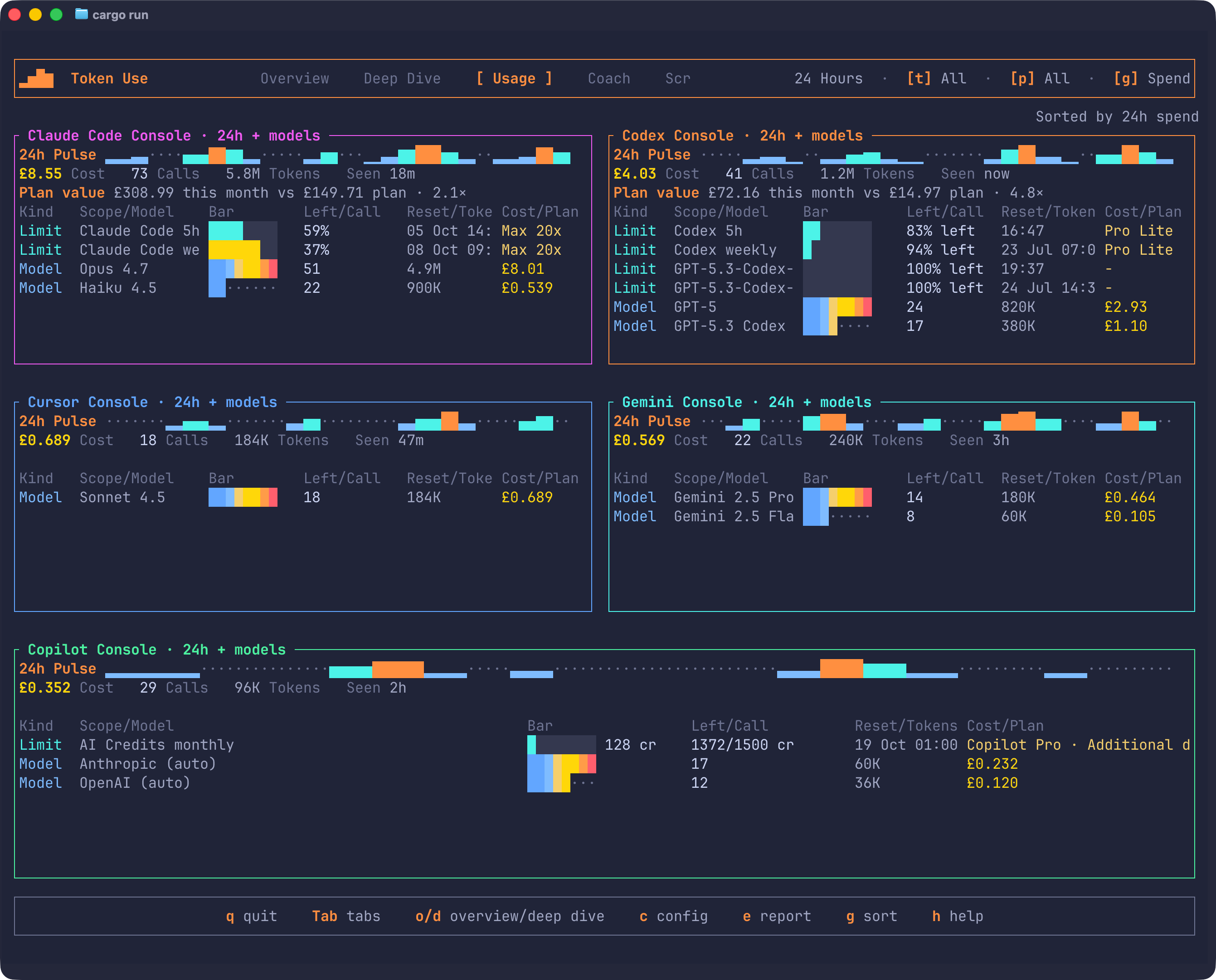Click g sort in the footer
The width and height of the screenshot is (1216, 980).
(871, 916)
